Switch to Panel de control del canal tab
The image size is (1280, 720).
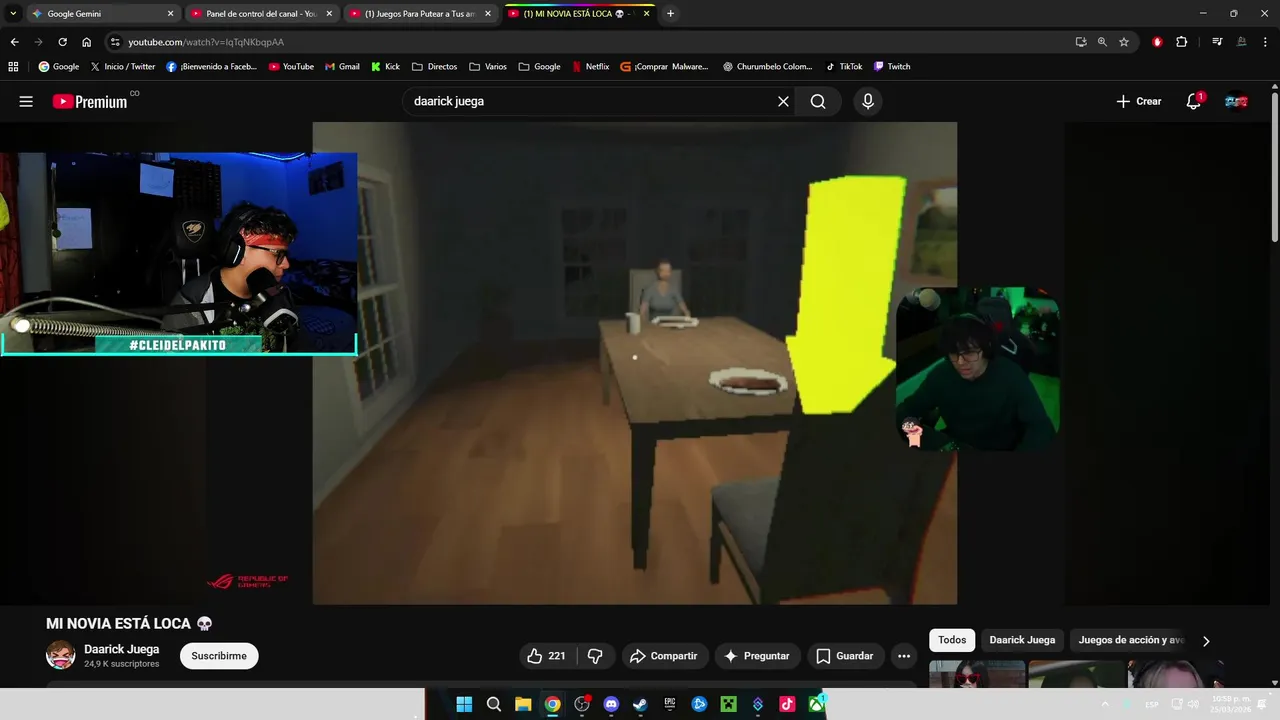pyautogui.click(x=262, y=14)
